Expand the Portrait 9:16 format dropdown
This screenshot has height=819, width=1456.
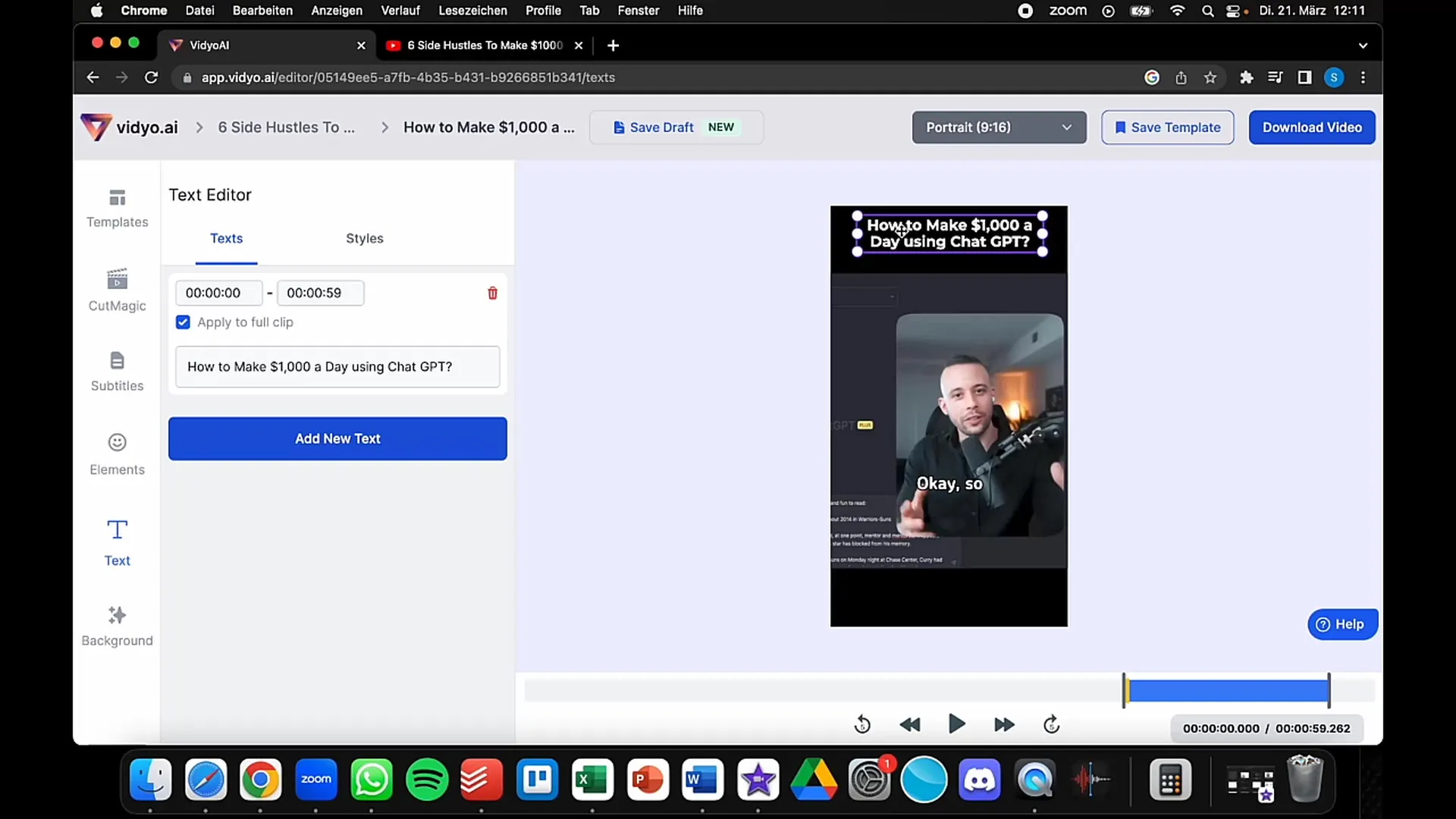(998, 127)
